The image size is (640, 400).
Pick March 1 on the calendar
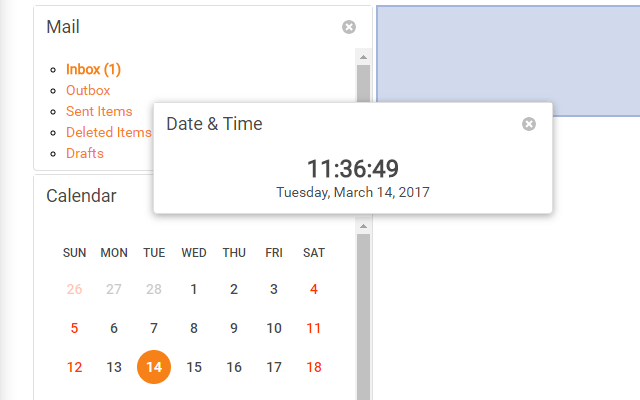(x=194, y=289)
